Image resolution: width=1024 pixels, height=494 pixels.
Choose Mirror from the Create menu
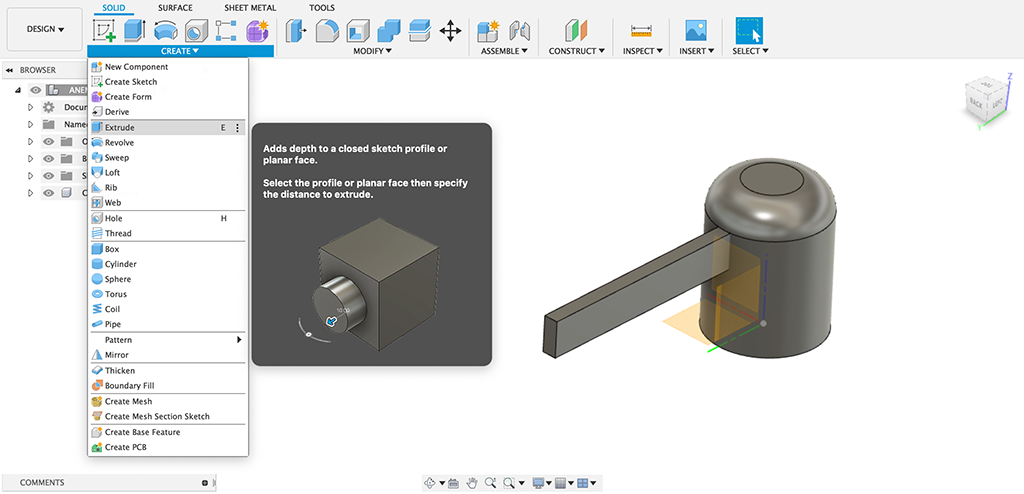click(x=167, y=355)
